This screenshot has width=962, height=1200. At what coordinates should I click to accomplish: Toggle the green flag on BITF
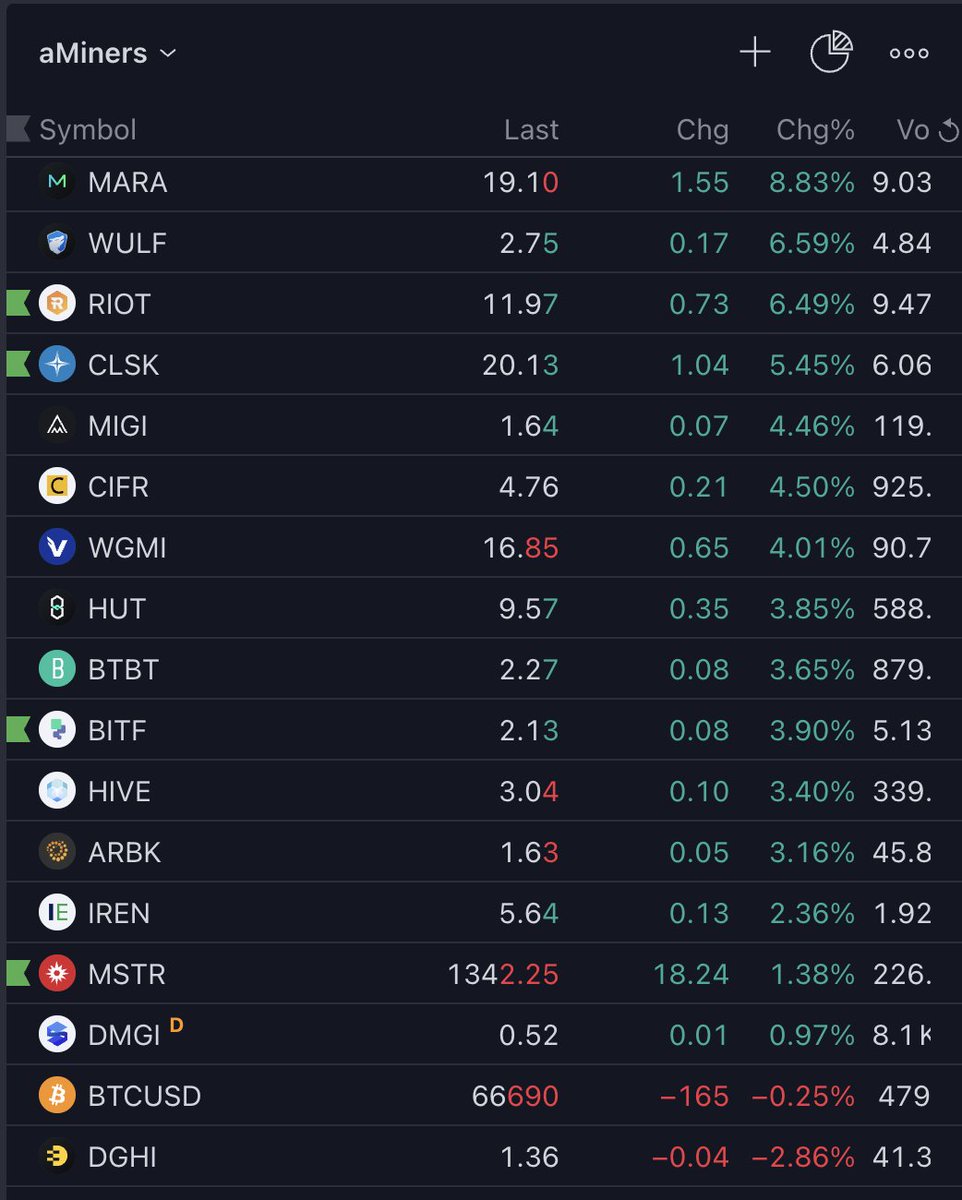18,730
